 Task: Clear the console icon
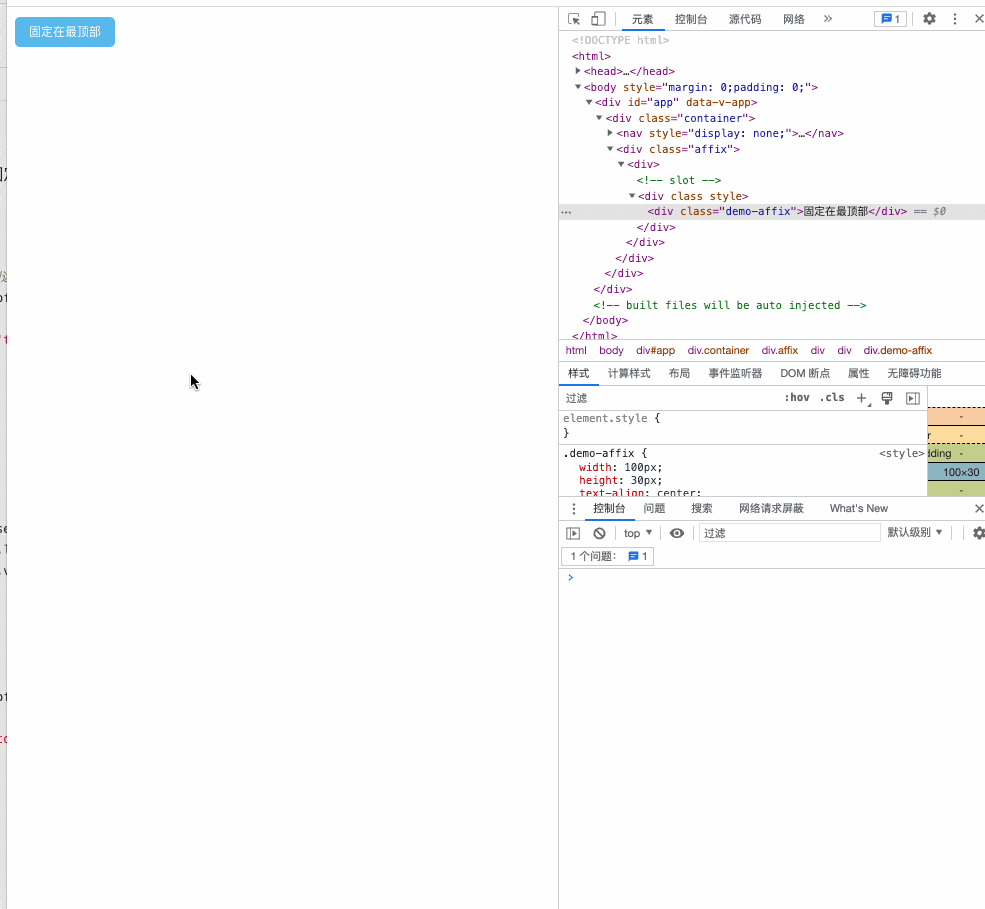(x=599, y=533)
